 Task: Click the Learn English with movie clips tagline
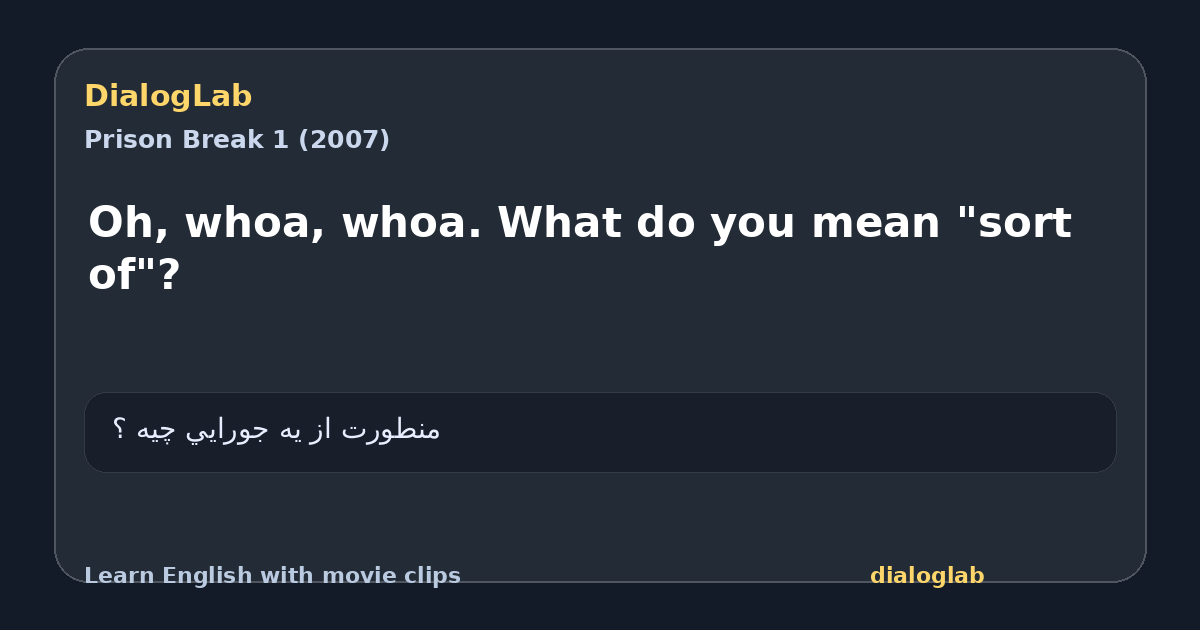pos(272,576)
